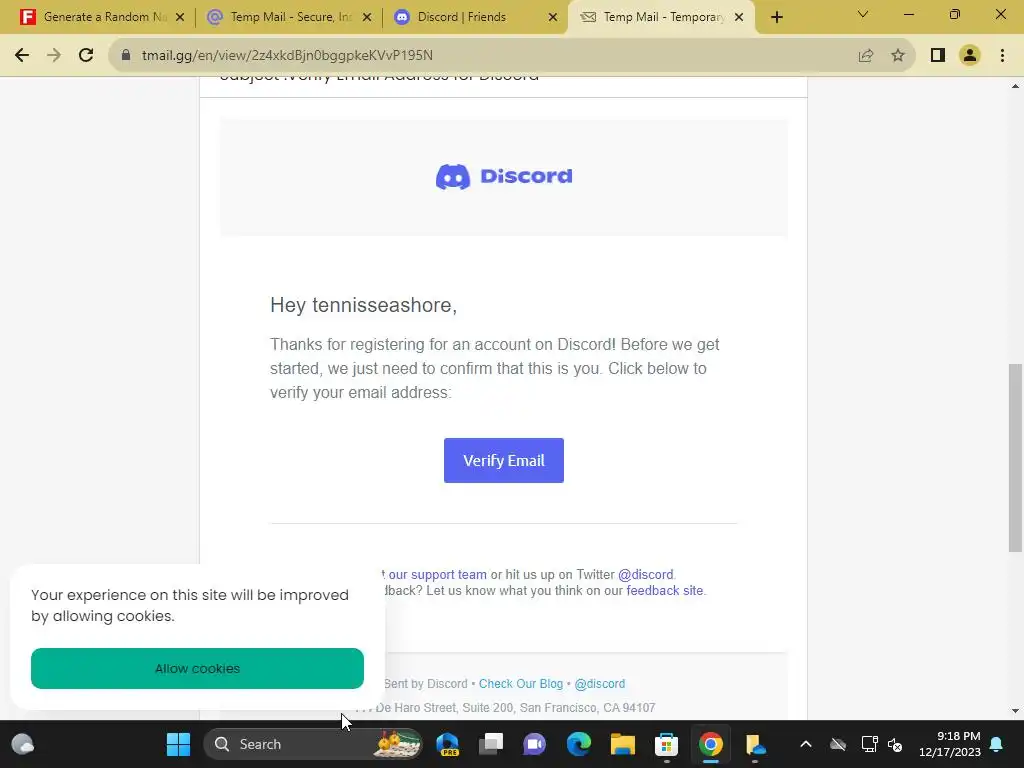Go back to the previous page

click(x=22, y=56)
